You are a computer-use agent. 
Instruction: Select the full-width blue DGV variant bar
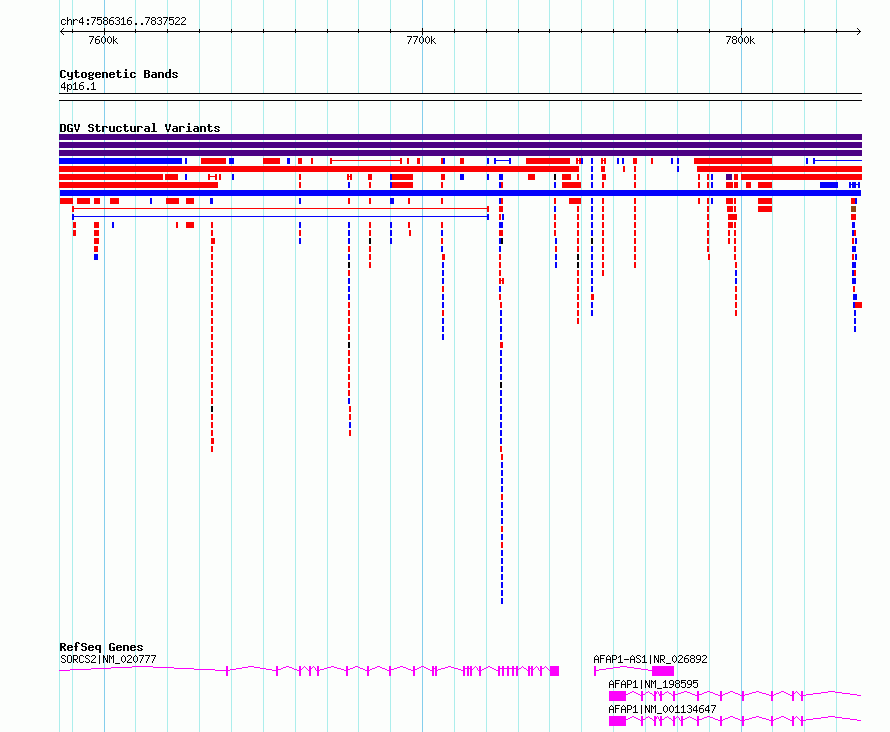tap(460, 193)
